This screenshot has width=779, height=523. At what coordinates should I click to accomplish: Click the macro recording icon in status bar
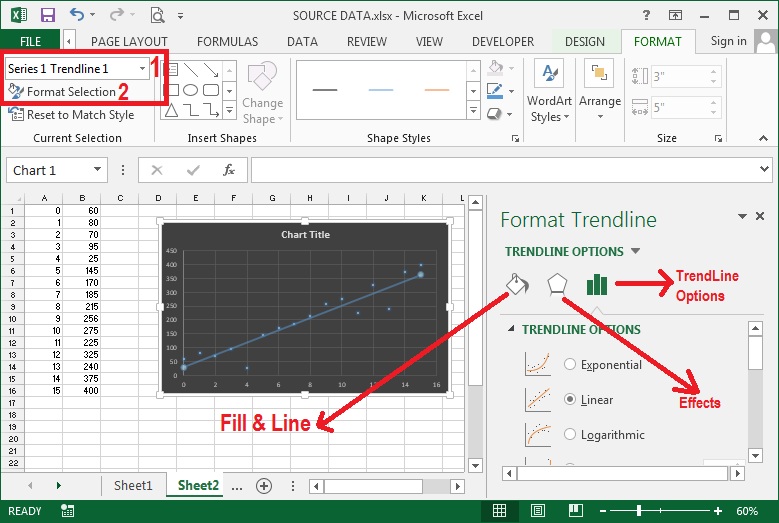tap(68, 511)
